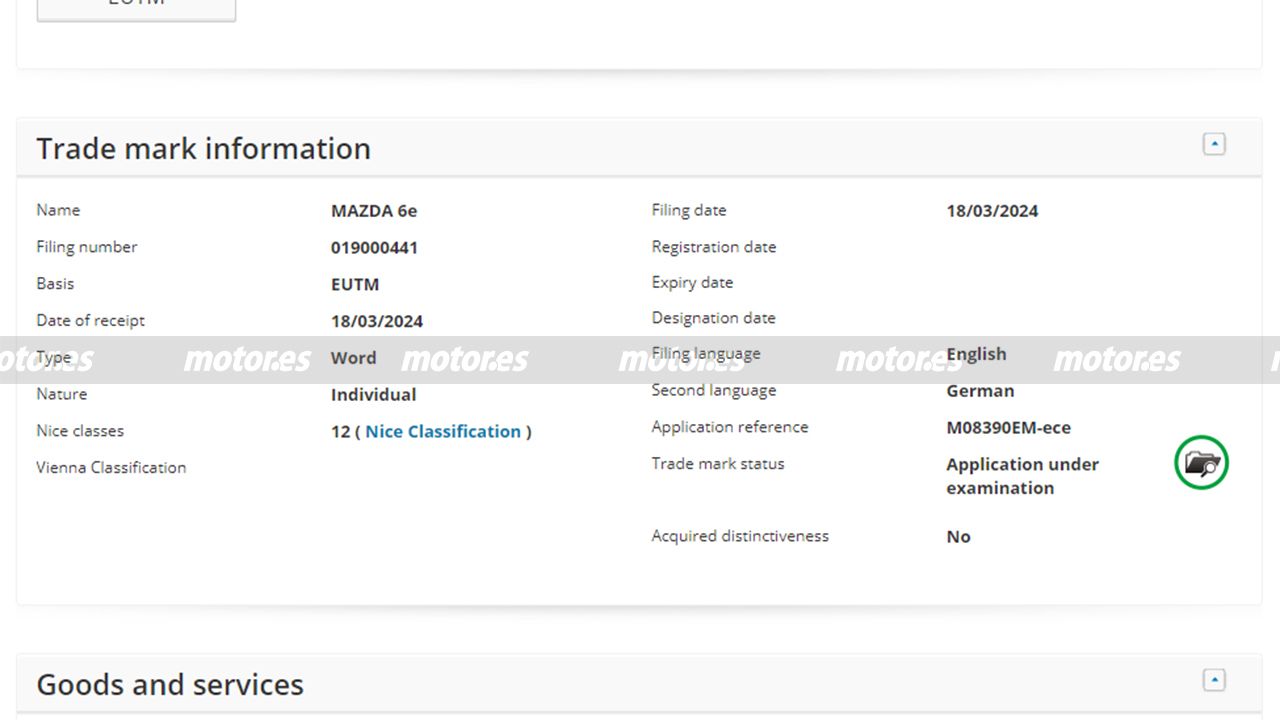Select the filing number 019000441

coord(374,248)
